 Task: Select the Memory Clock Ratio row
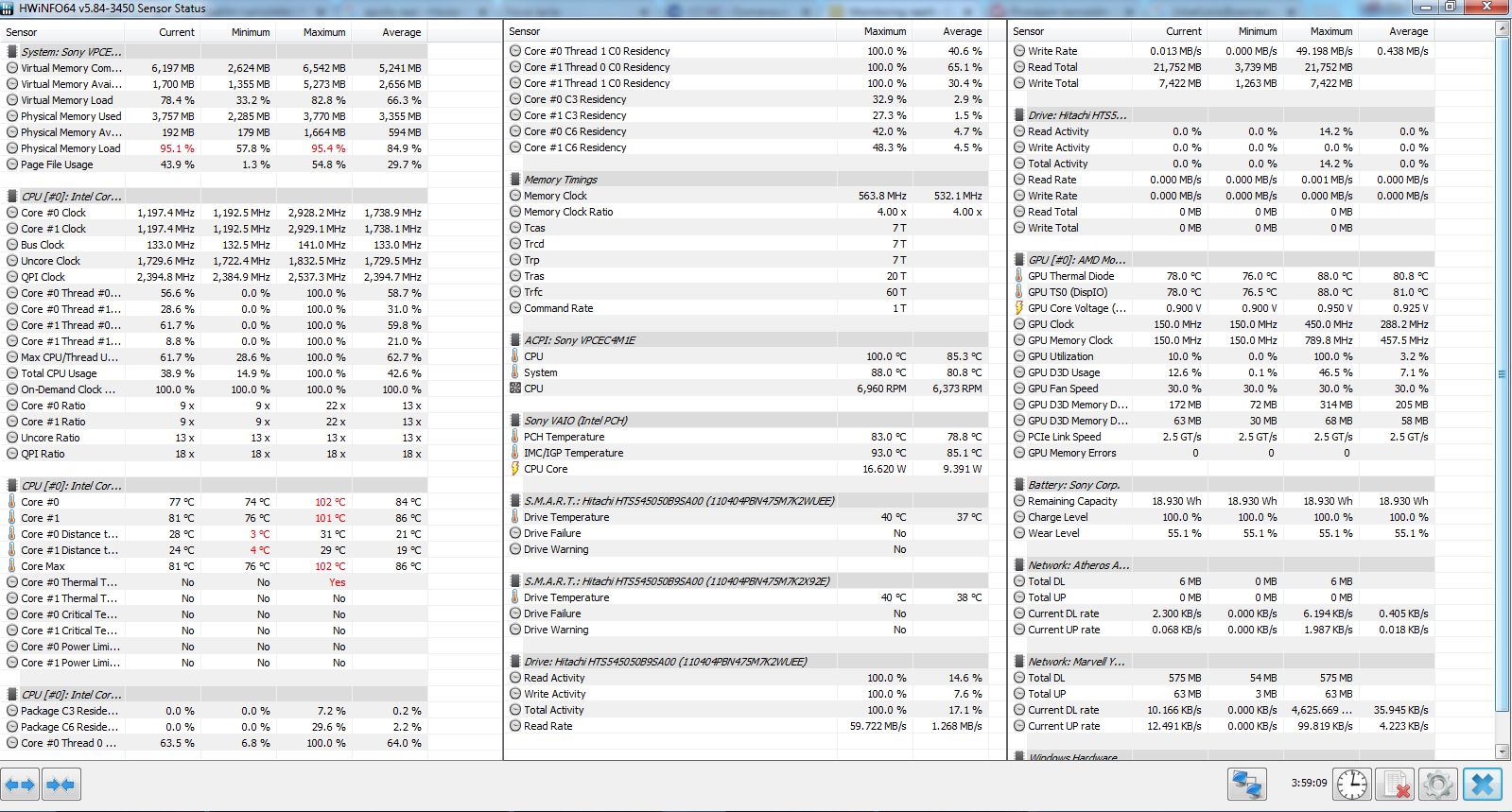[747, 212]
